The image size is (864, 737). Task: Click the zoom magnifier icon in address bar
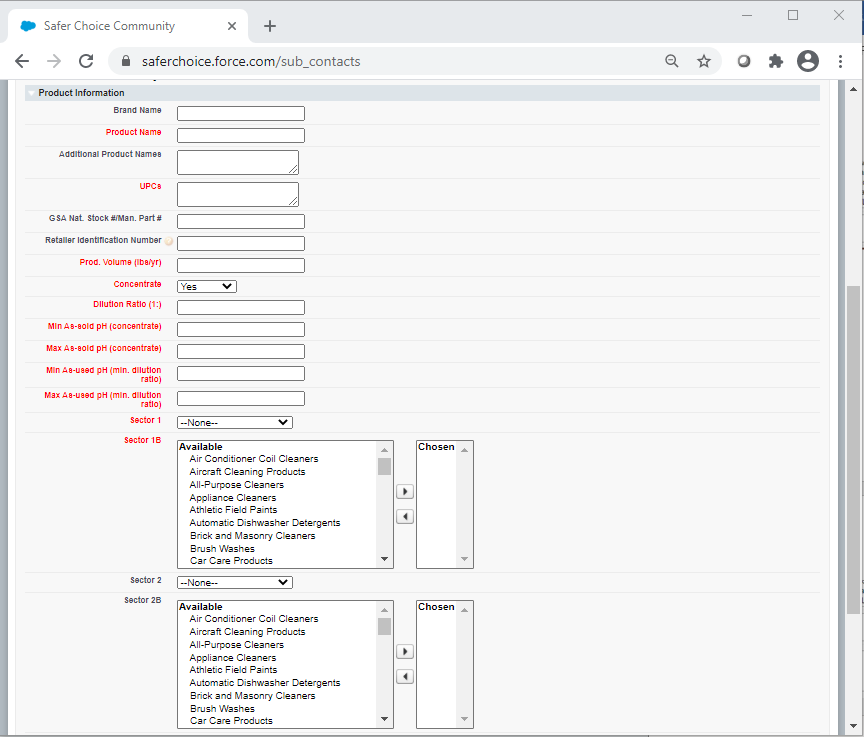[x=672, y=61]
